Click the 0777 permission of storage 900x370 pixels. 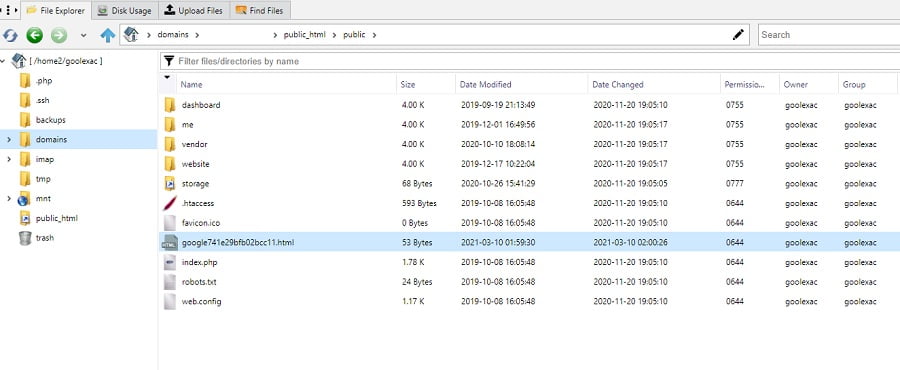735,184
